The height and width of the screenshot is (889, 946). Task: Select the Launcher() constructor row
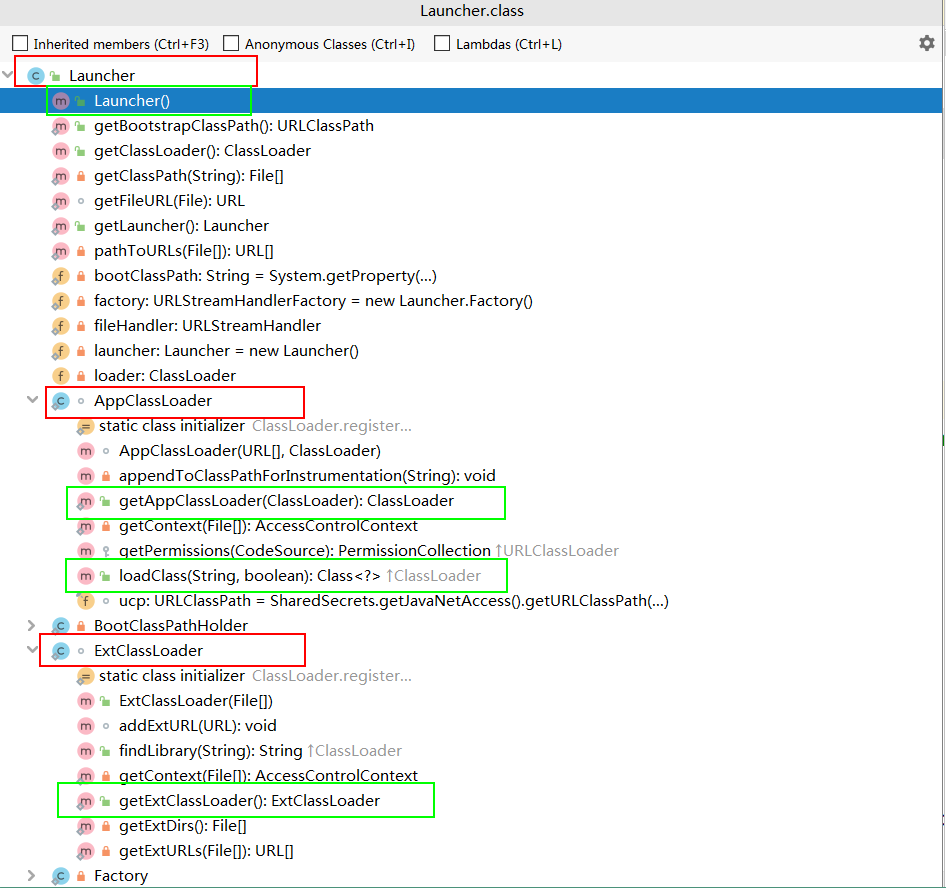(x=471, y=101)
